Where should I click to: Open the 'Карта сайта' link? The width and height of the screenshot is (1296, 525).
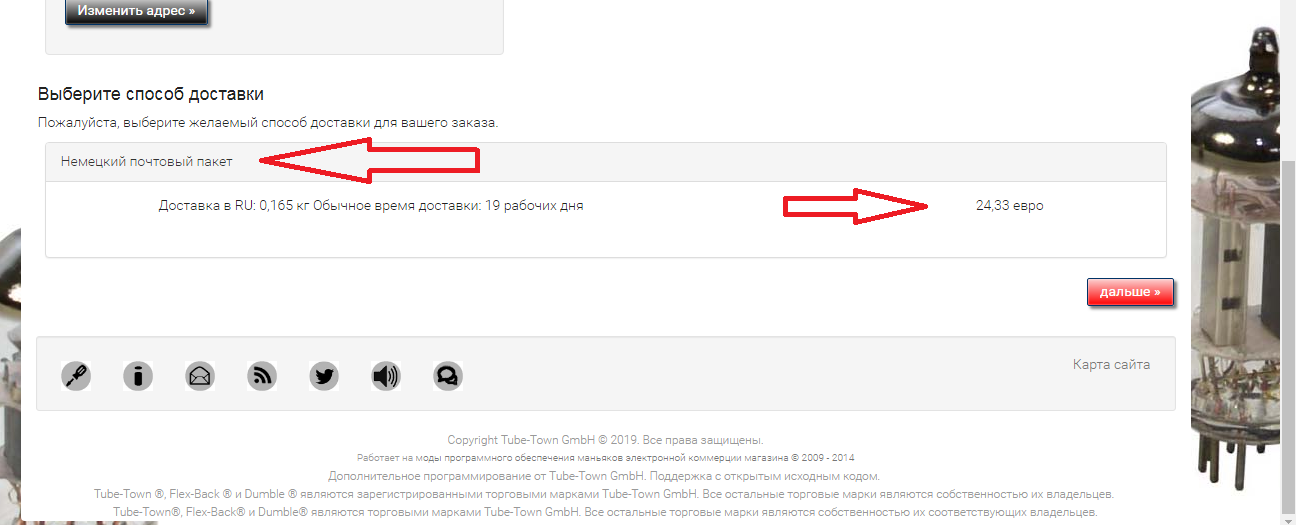(x=1111, y=365)
